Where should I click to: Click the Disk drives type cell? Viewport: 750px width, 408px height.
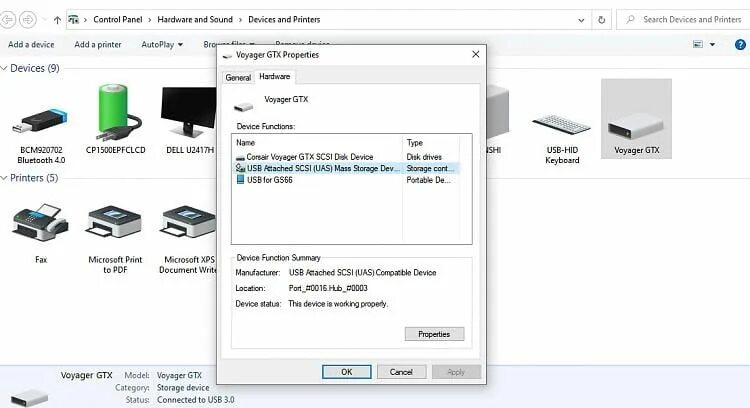click(x=424, y=157)
